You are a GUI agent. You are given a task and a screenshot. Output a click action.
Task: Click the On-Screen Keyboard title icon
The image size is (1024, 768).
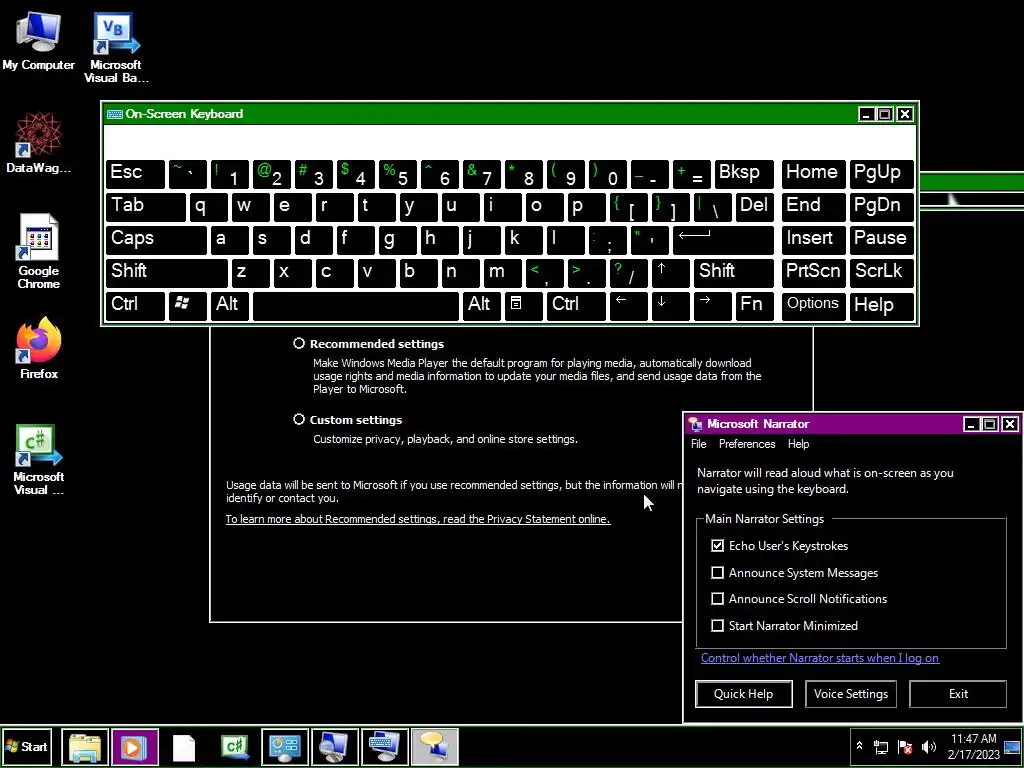pyautogui.click(x=115, y=114)
